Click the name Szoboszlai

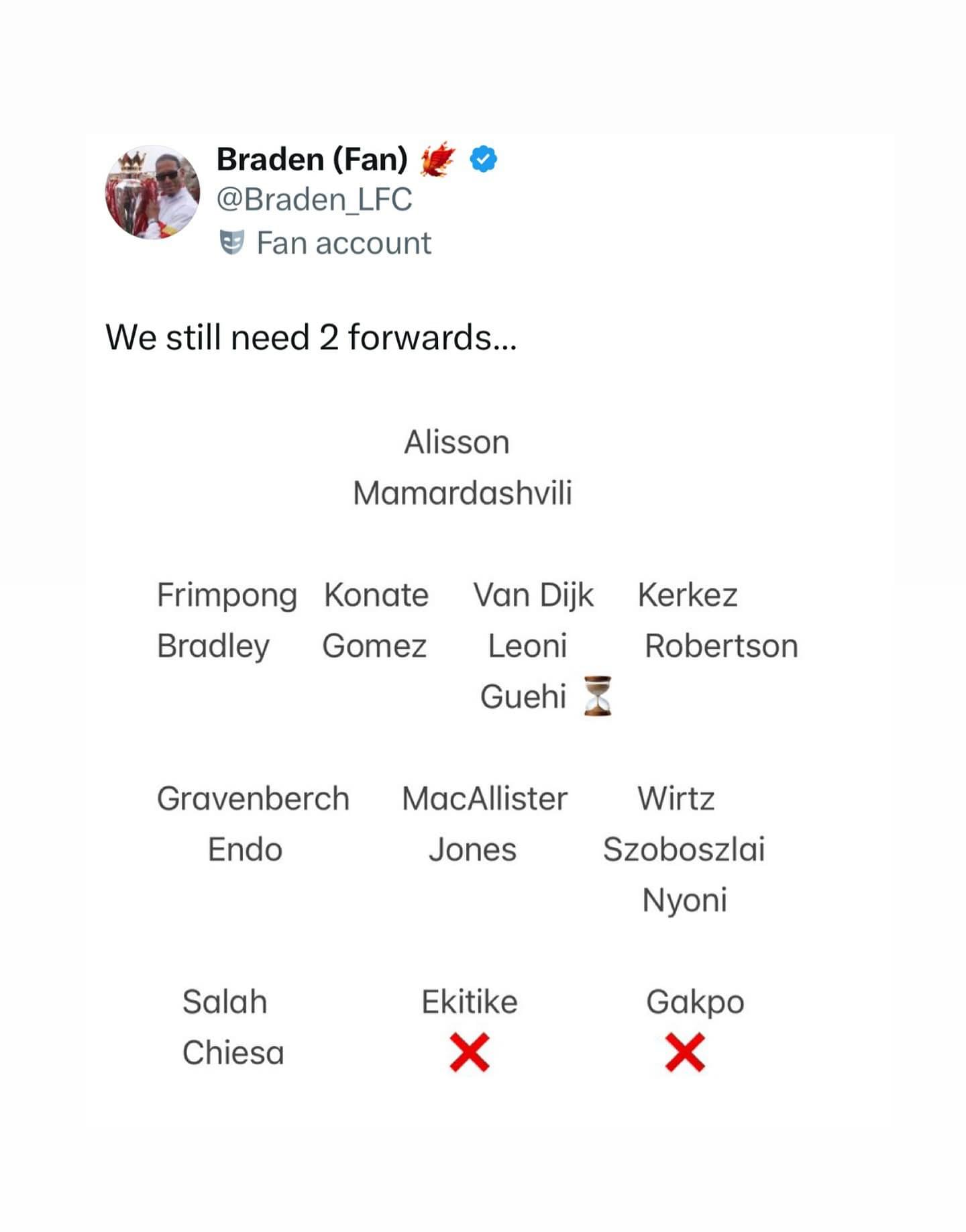(x=684, y=850)
